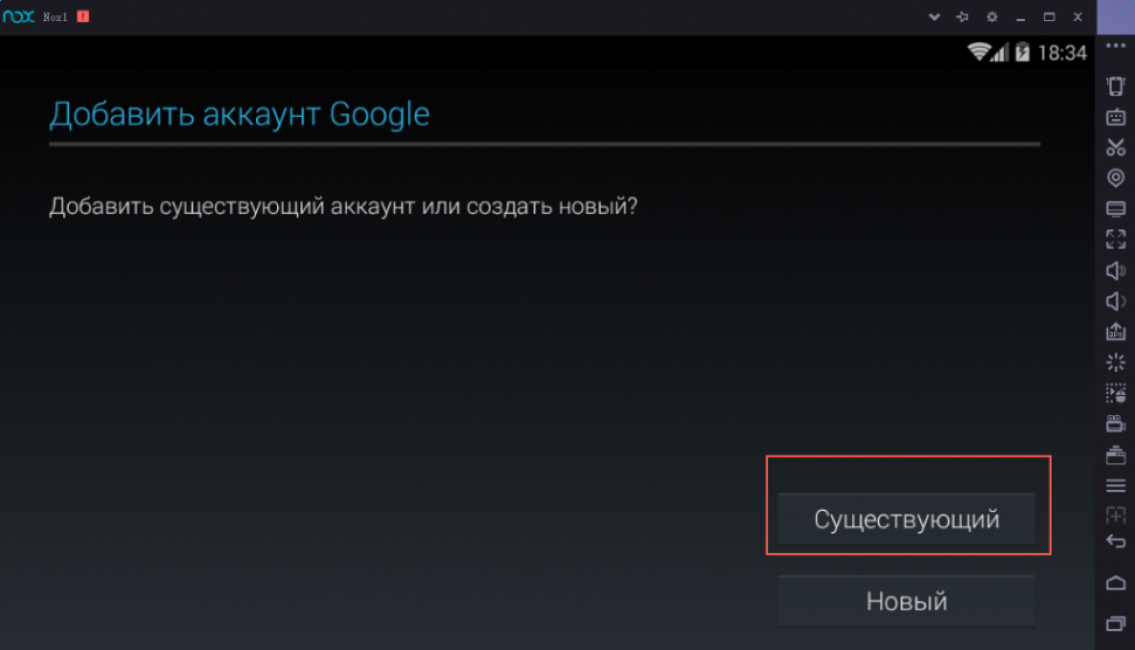Click the loading spinner cleanup icon
Image resolution: width=1135 pixels, height=650 pixels.
coord(1115,362)
